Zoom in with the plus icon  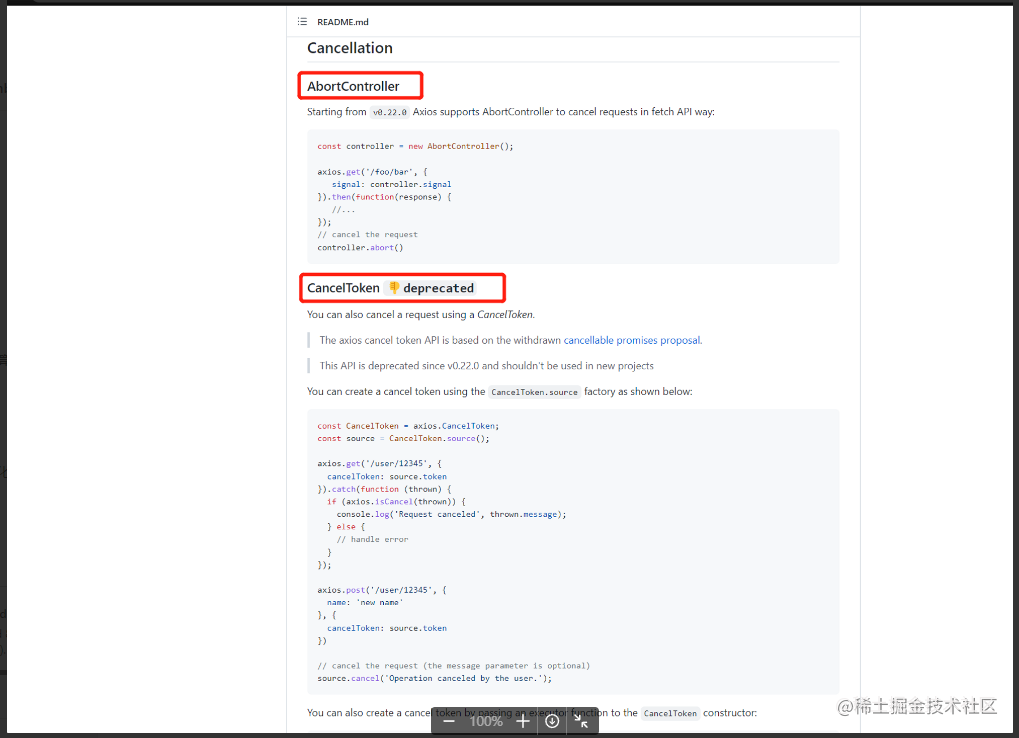(x=522, y=721)
